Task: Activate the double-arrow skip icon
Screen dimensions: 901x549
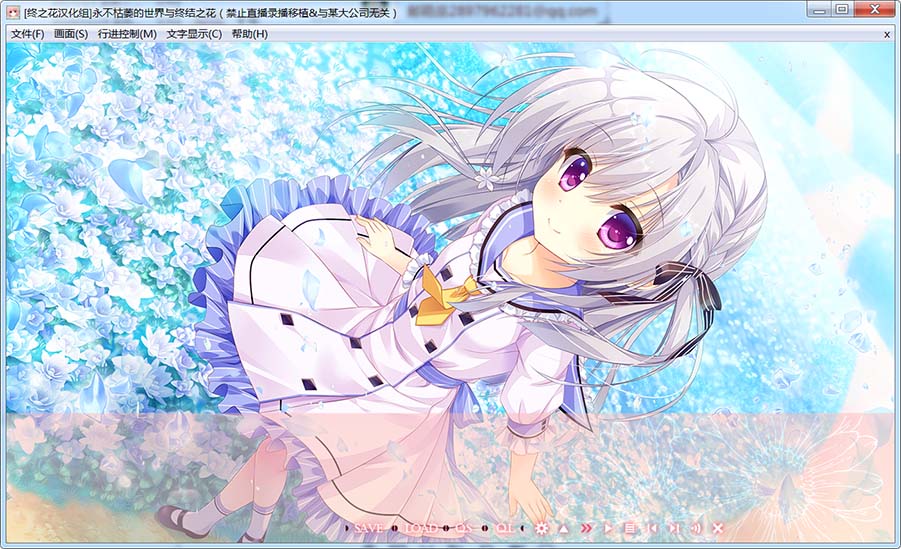Action: click(x=586, y=527)
